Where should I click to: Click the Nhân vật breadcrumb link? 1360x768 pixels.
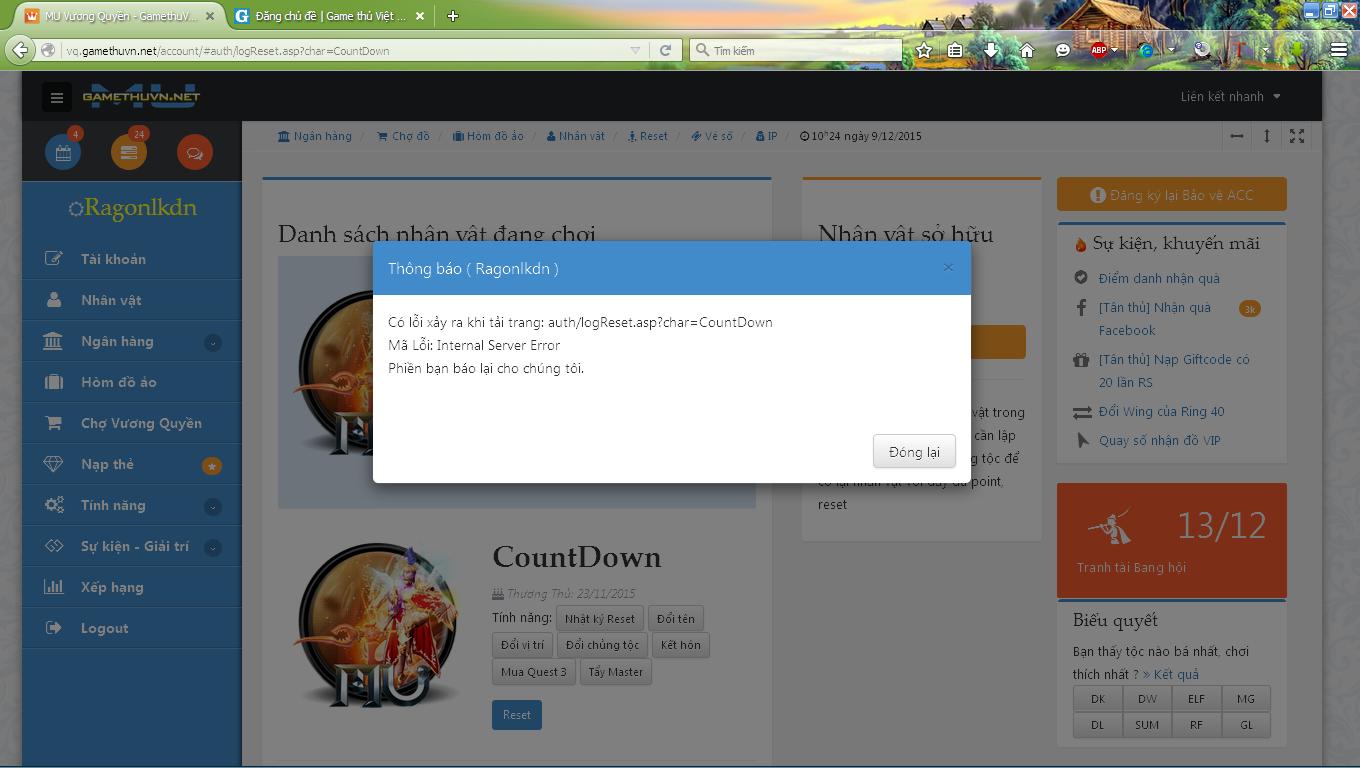click(x=576, y=136)
